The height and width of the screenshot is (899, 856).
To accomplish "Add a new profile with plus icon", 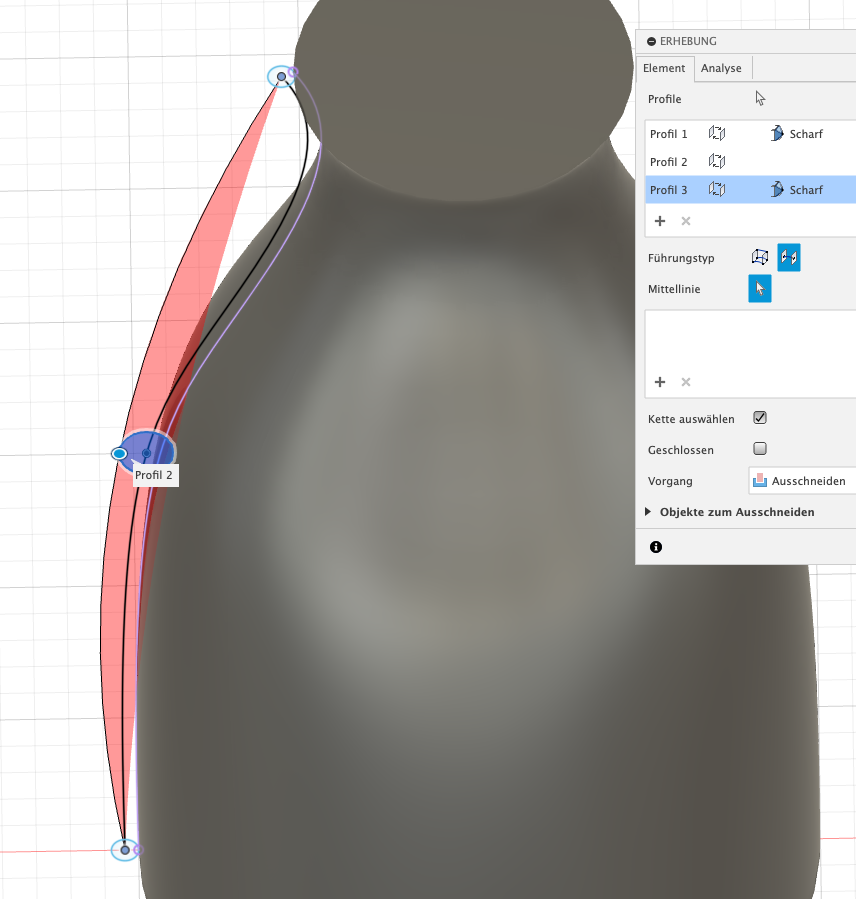I will tap(660, 221).
